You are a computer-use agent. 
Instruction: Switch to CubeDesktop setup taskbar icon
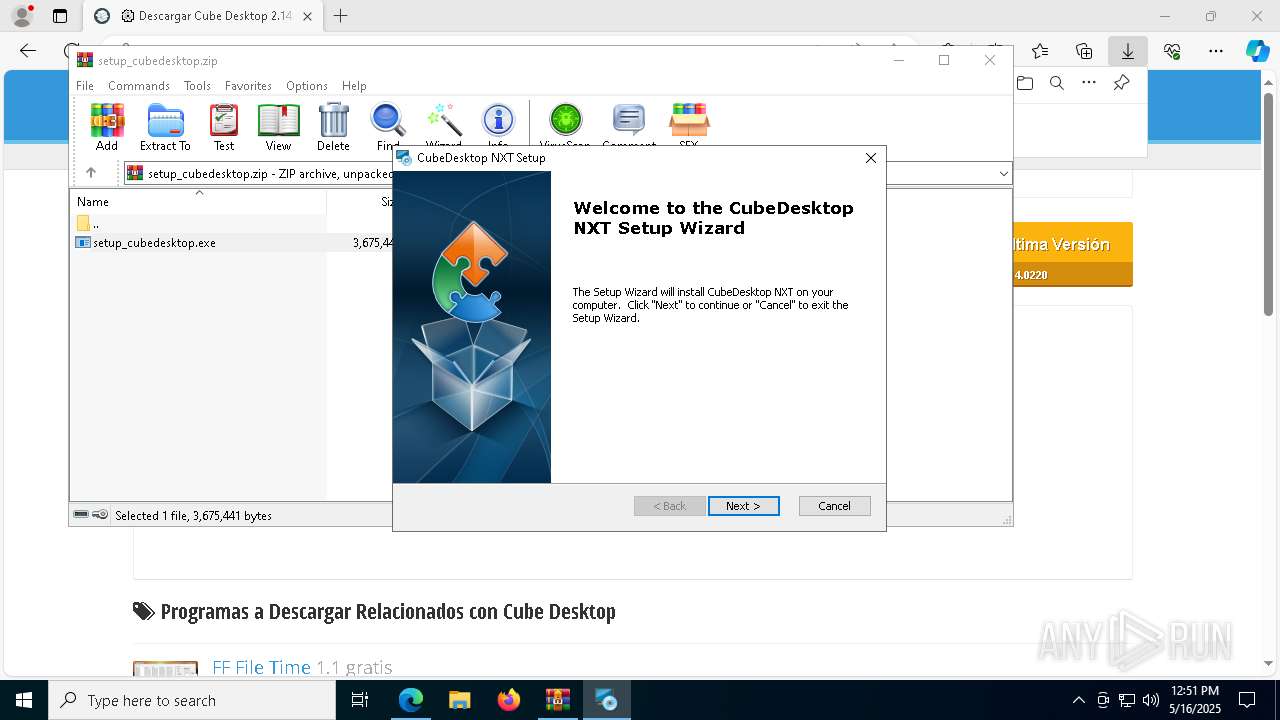tap(607, 700)
